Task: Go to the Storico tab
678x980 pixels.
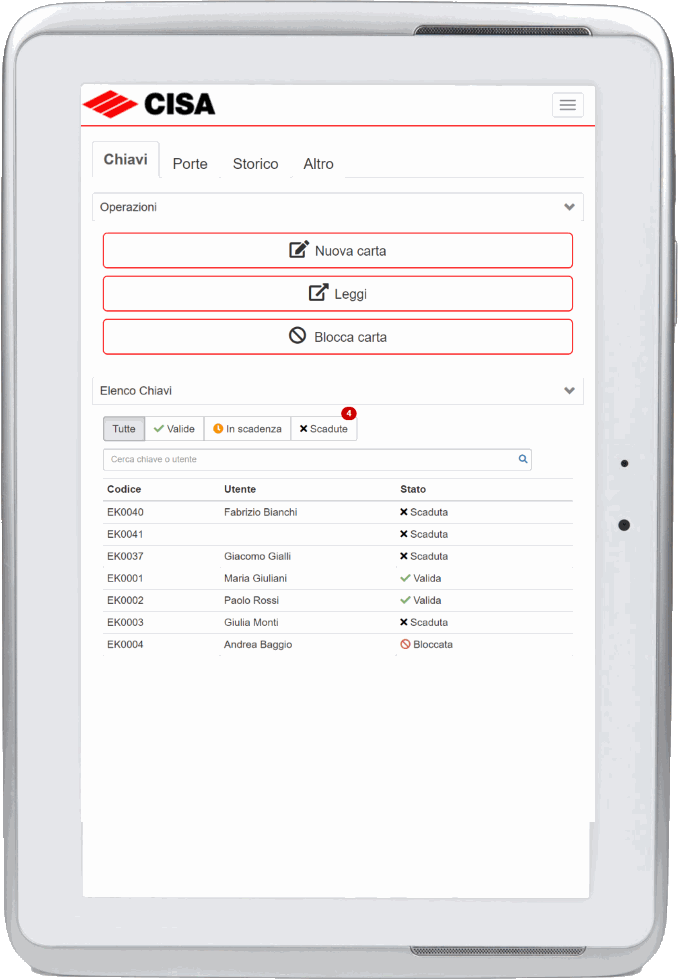Action: pyautogui.click(x=256, y=164)
